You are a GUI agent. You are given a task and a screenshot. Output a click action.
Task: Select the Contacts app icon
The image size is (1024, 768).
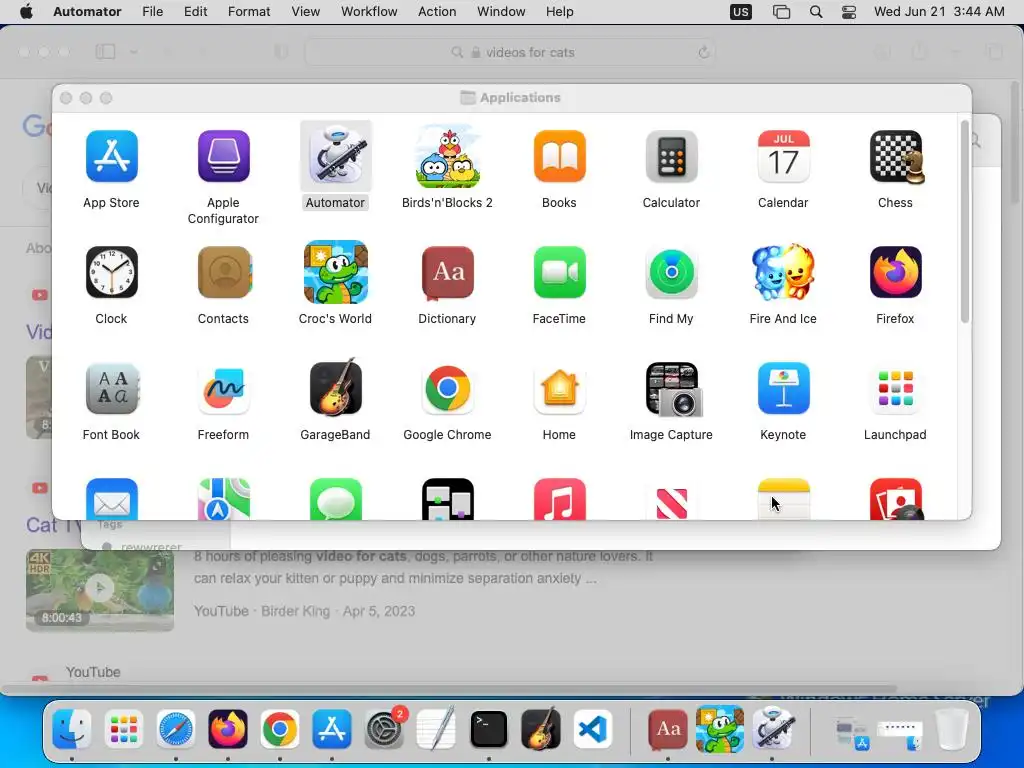(223, 272)
